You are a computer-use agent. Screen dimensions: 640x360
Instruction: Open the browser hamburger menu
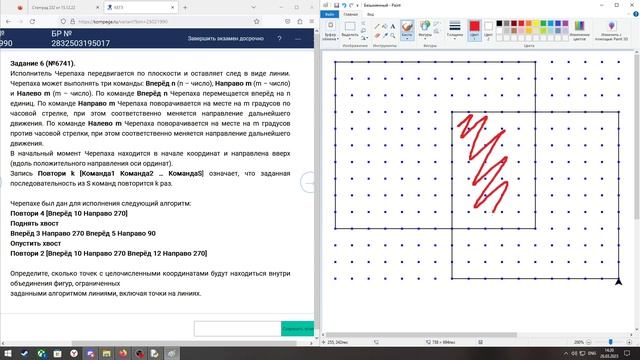tap(311, 21)
